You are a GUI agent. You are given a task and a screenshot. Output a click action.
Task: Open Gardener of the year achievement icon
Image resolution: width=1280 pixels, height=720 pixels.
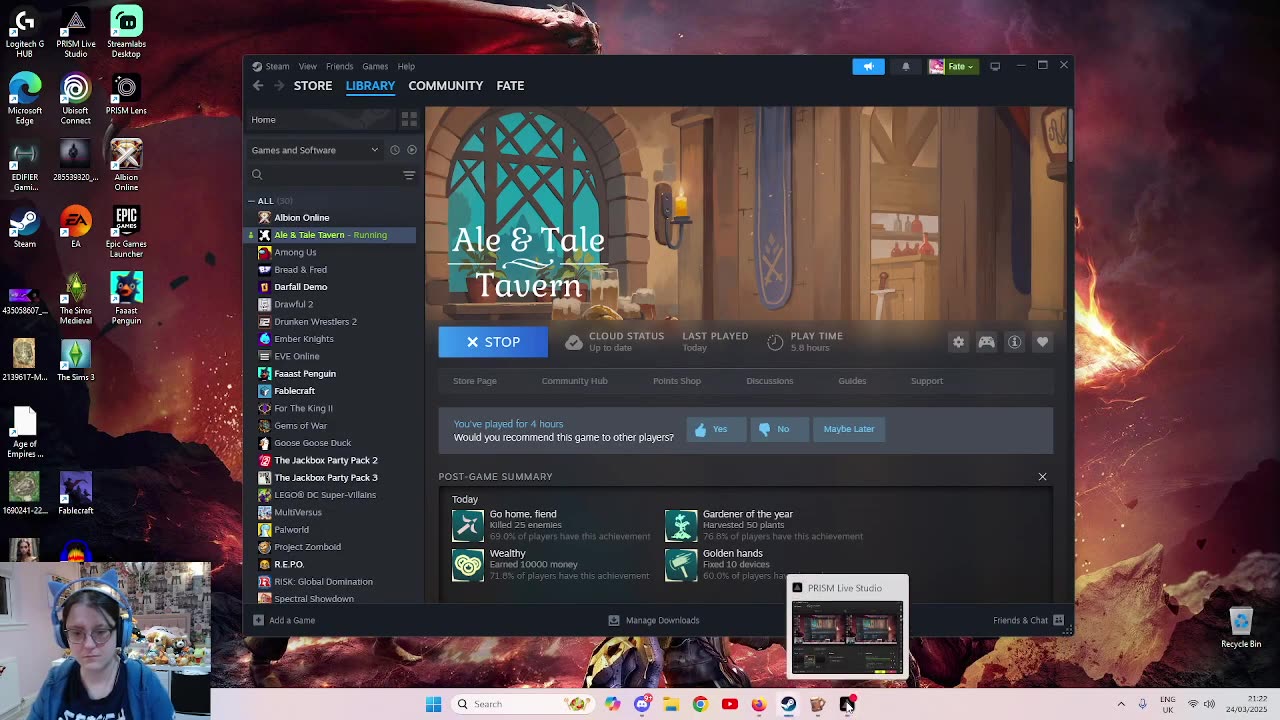click(680, 525)
